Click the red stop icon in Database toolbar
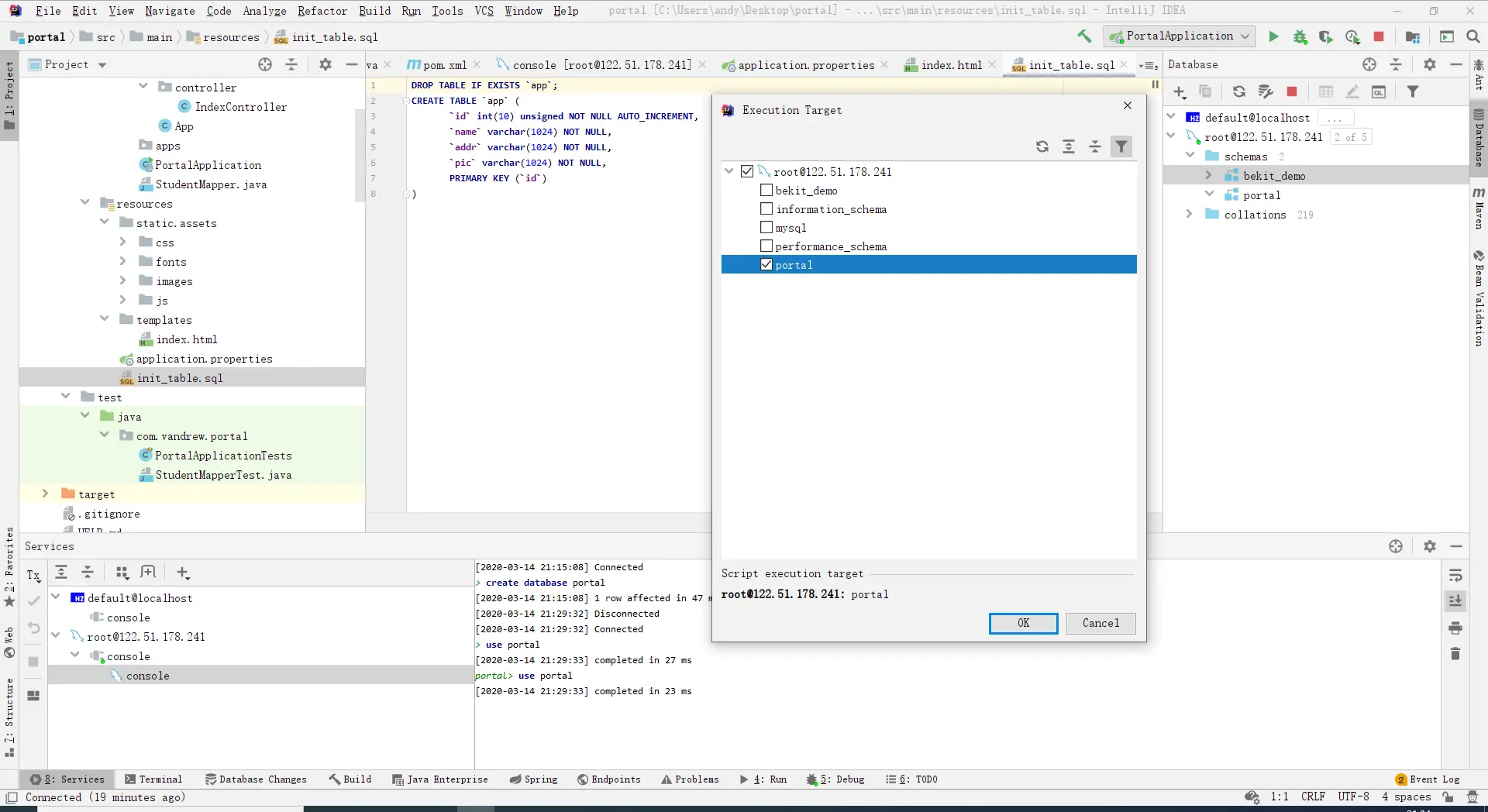Viewport: 1488px width, 812px height. 1291,91
